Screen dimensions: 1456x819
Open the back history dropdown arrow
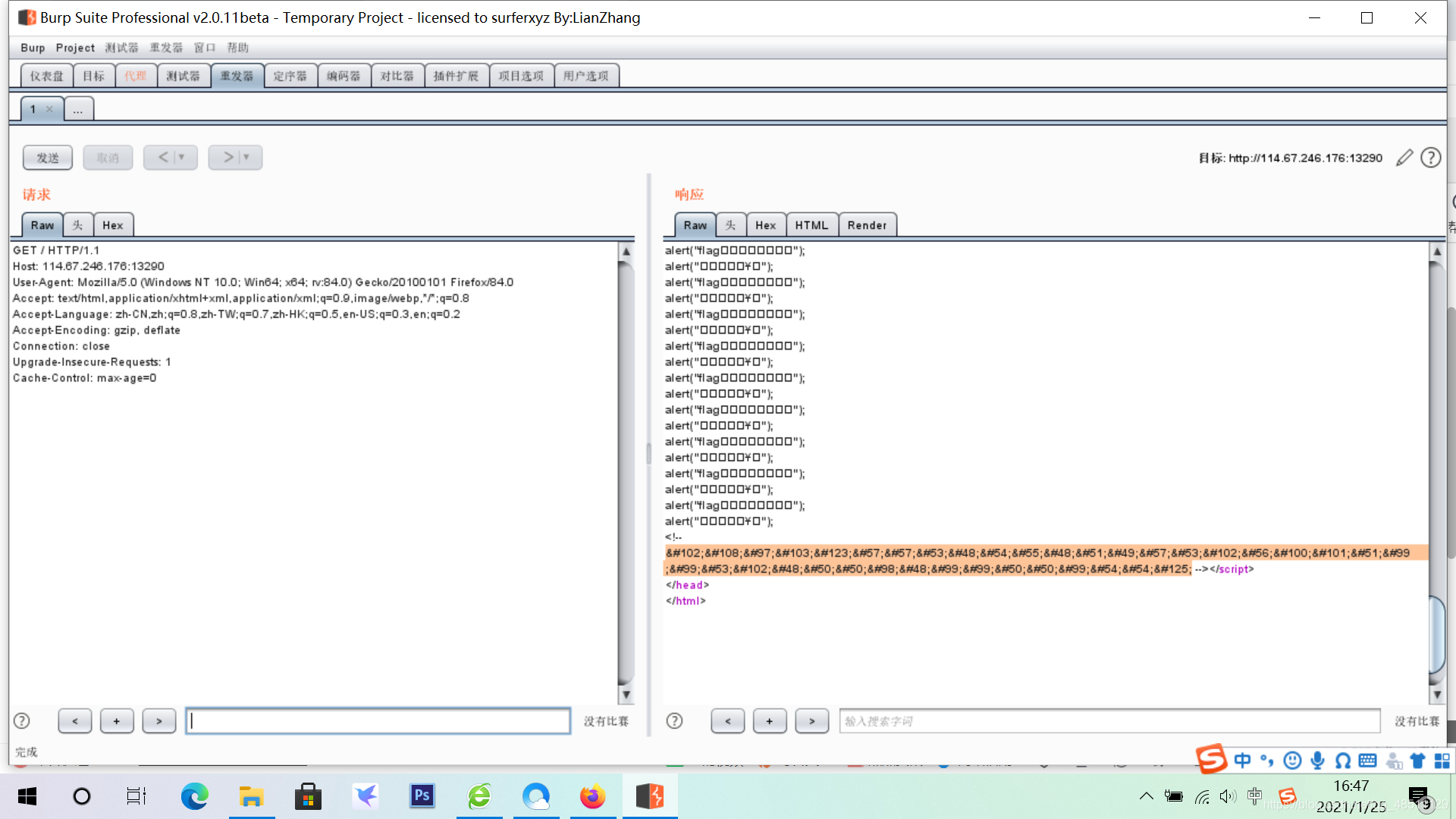pos(182,158)
